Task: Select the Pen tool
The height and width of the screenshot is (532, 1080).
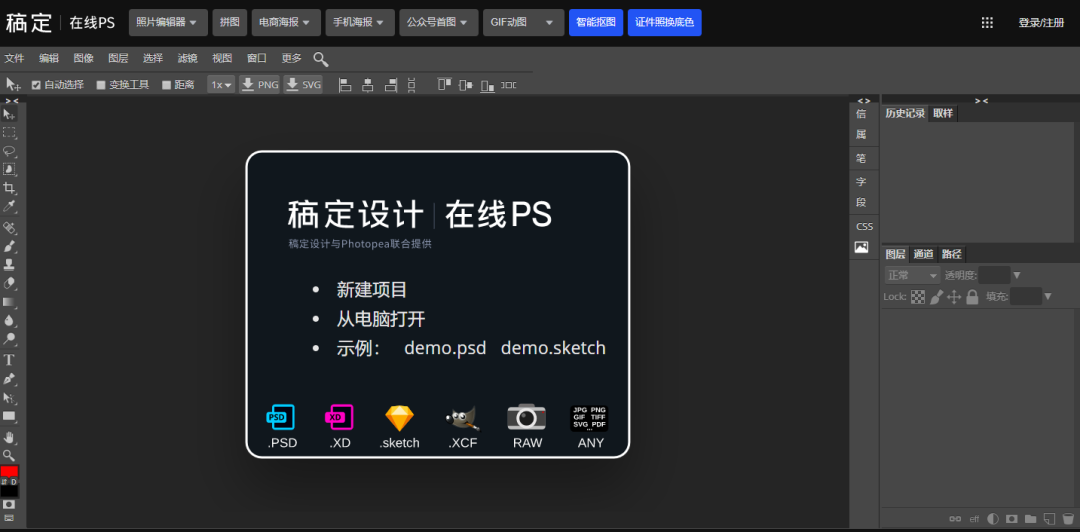Action: tap(9, 378)
